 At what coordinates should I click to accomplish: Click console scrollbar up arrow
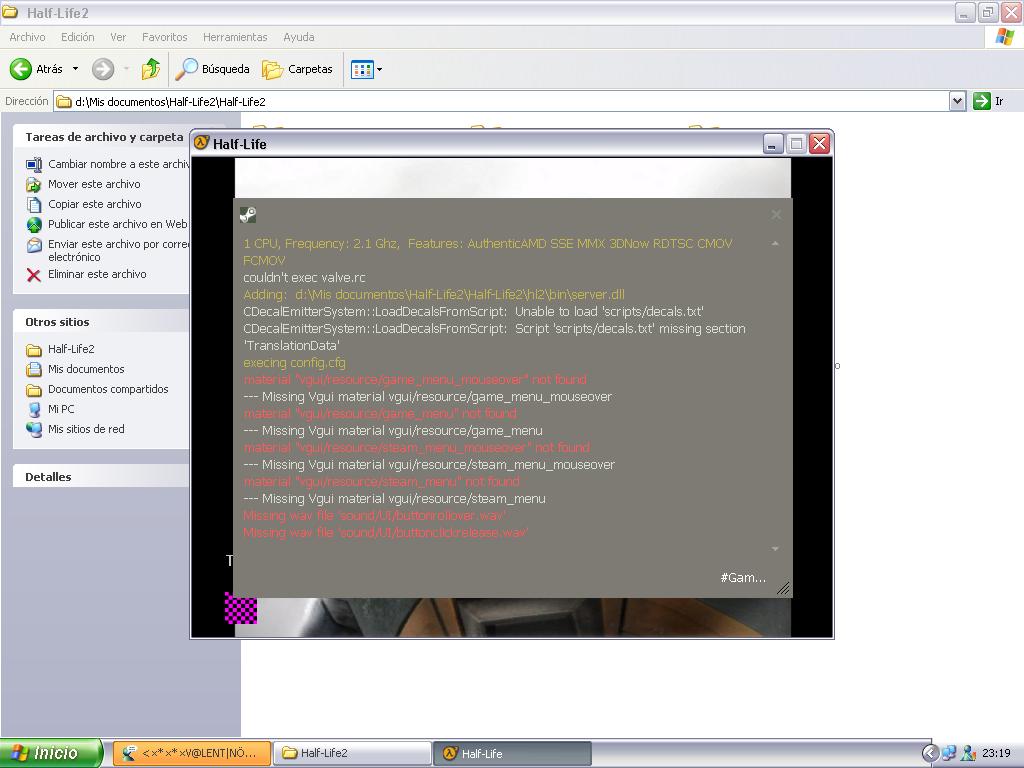click(x=775, y=244)
